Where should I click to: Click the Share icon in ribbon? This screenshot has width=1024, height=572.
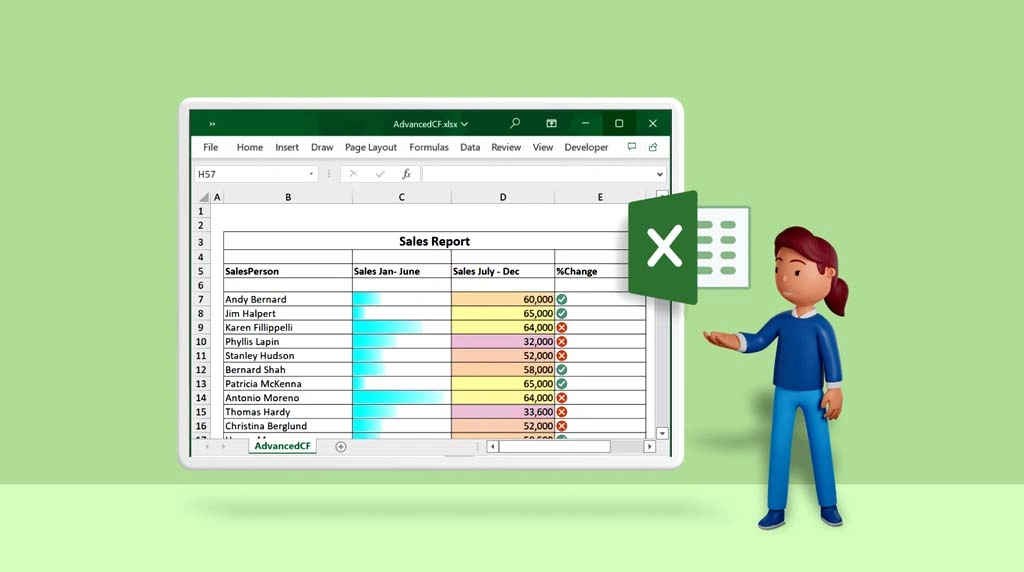click(653, 147)
